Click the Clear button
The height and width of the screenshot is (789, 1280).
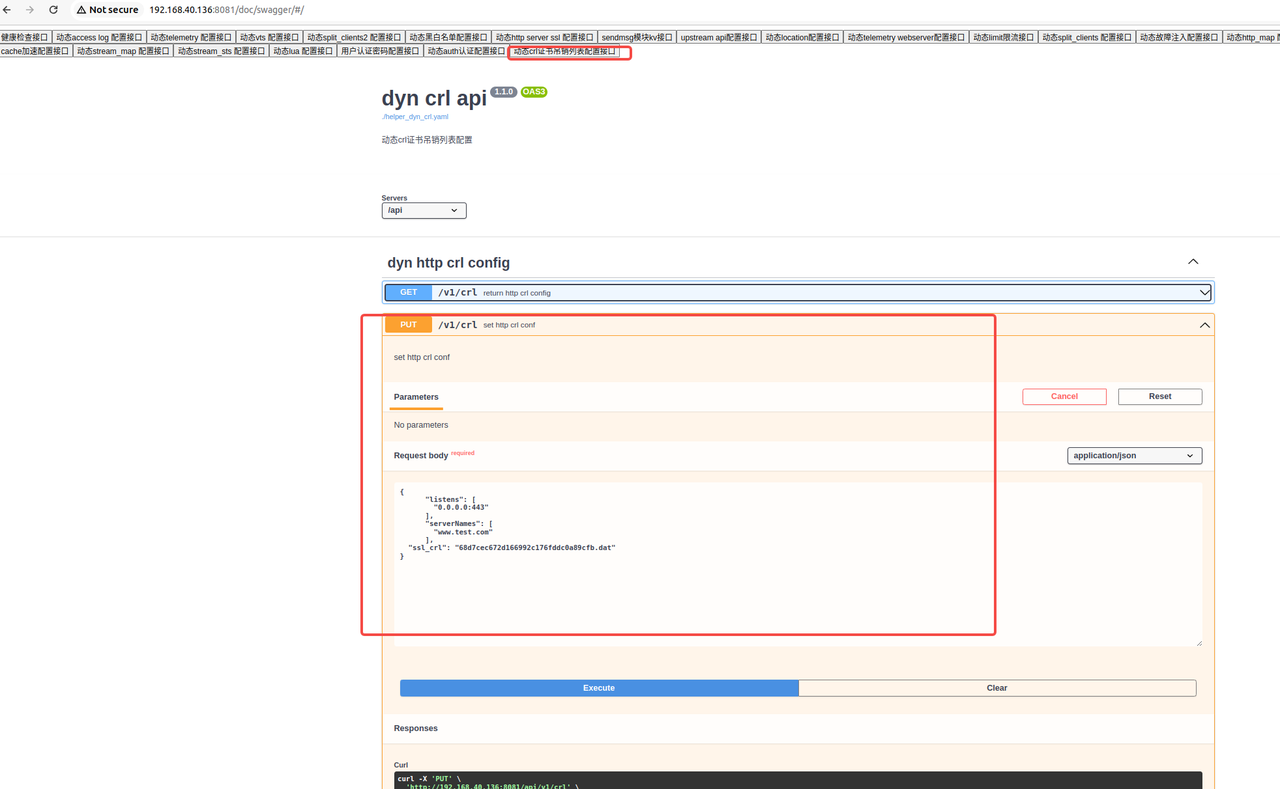coord(996,688)
